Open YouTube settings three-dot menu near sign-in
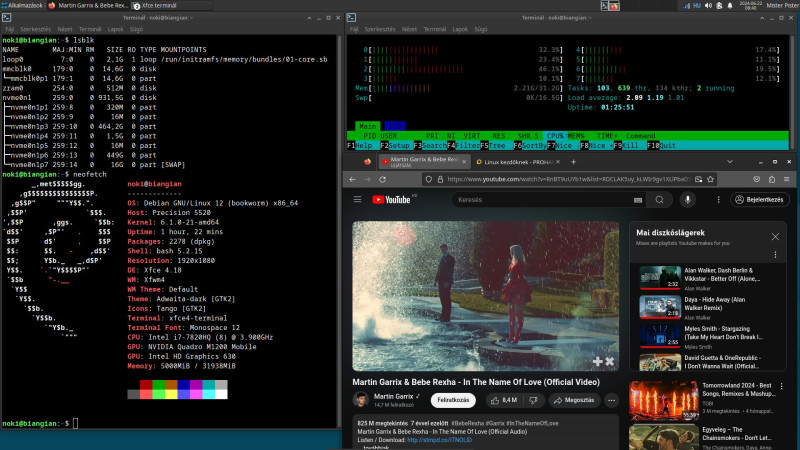This screenshot has width=800, height=450. (718, 200)
